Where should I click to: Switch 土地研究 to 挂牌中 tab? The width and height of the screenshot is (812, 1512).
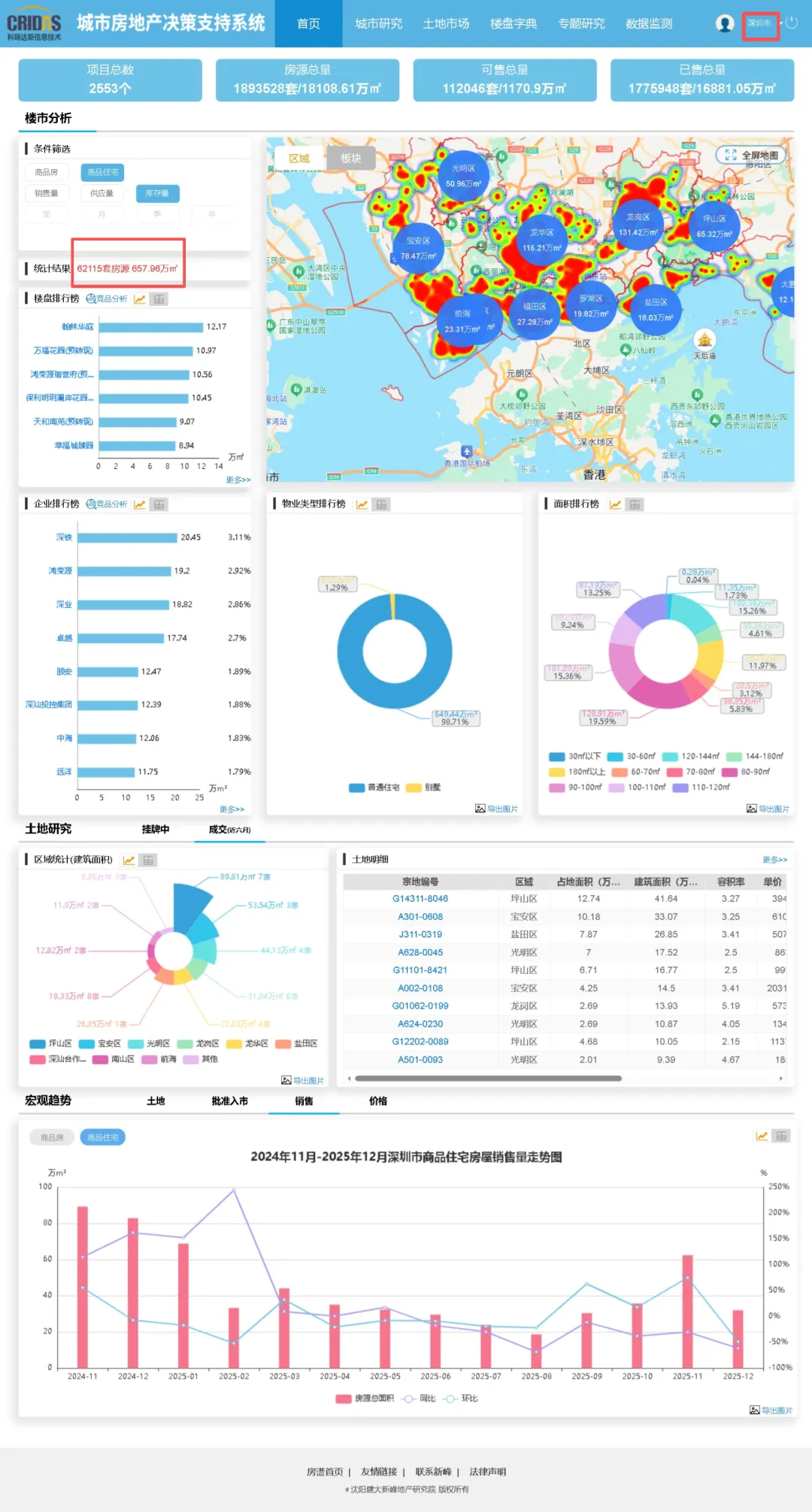point(156,829)
